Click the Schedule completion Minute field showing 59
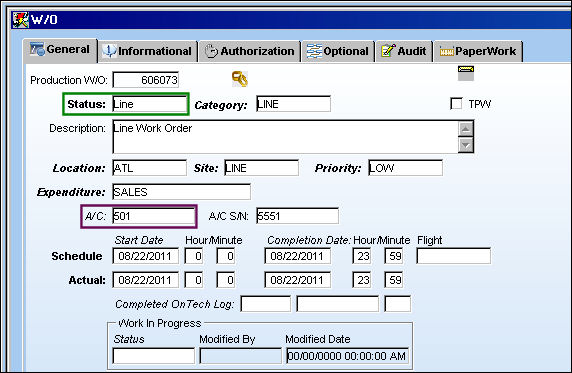Screen dimensions: 572x373 point(394,256)
